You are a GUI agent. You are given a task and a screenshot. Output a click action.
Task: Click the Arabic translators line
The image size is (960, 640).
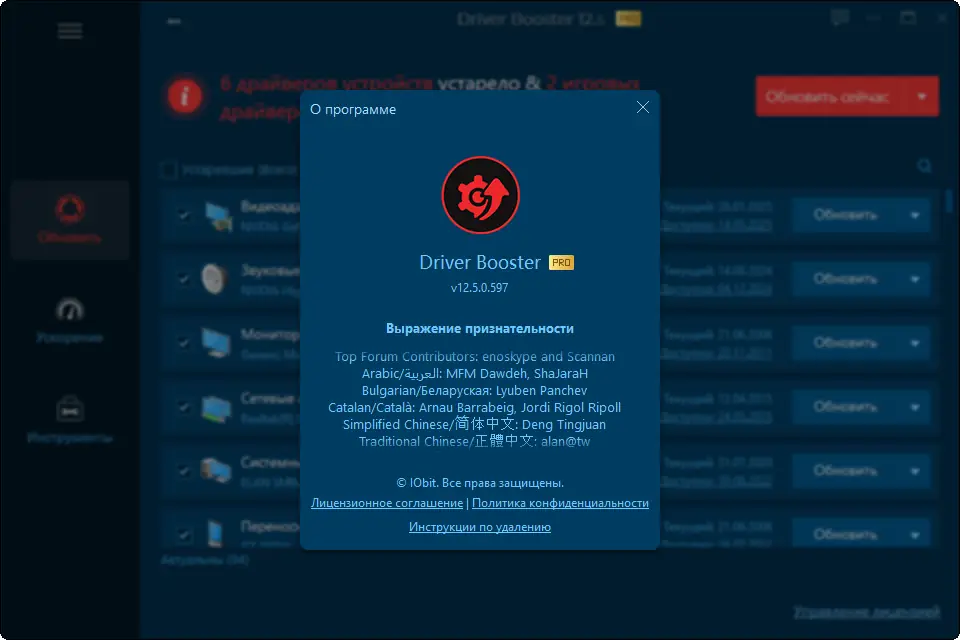(x=474, y=374)
